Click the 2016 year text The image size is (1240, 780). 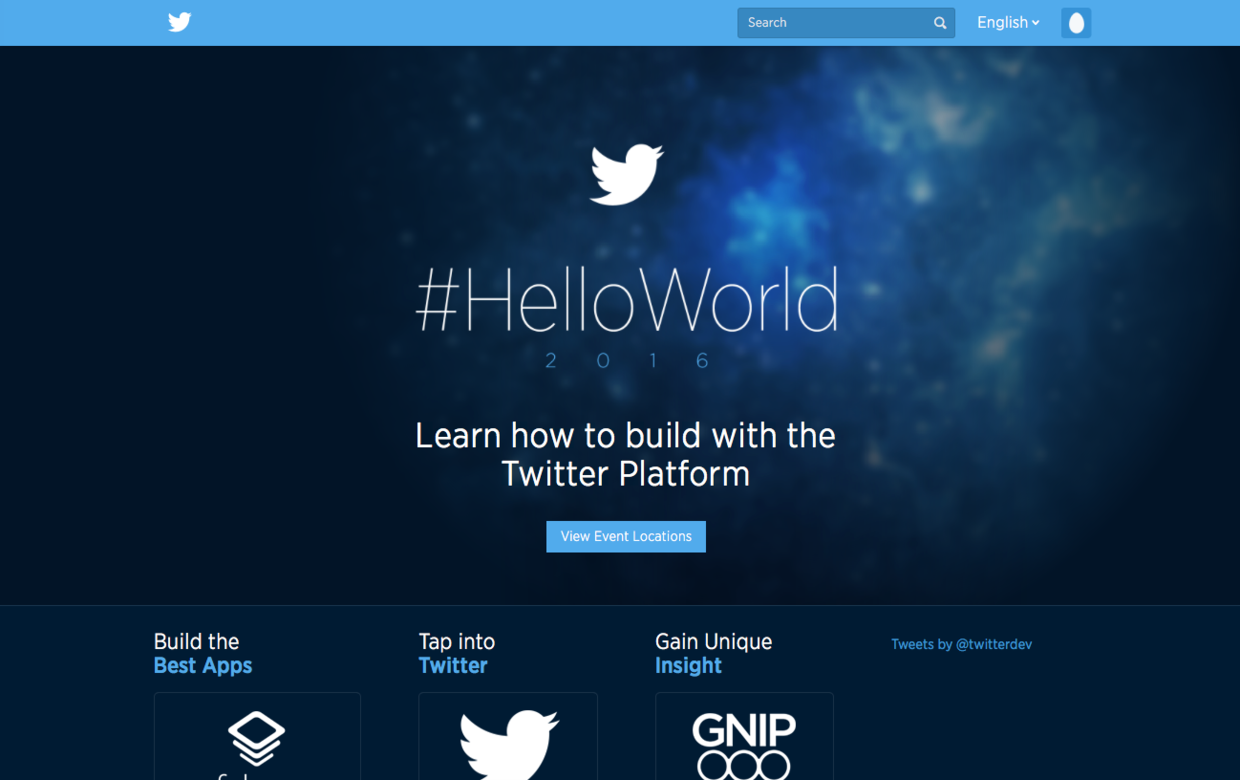(x=627, y=361)
